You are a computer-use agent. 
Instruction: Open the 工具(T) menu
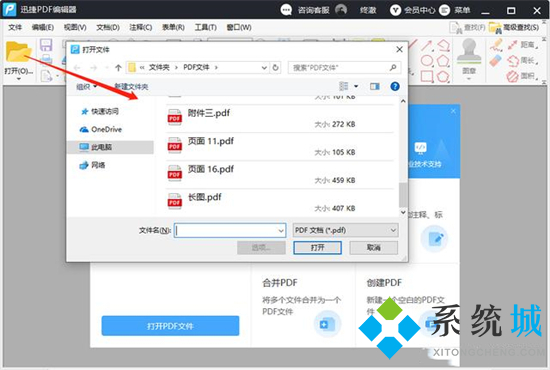tap(206, 27)
